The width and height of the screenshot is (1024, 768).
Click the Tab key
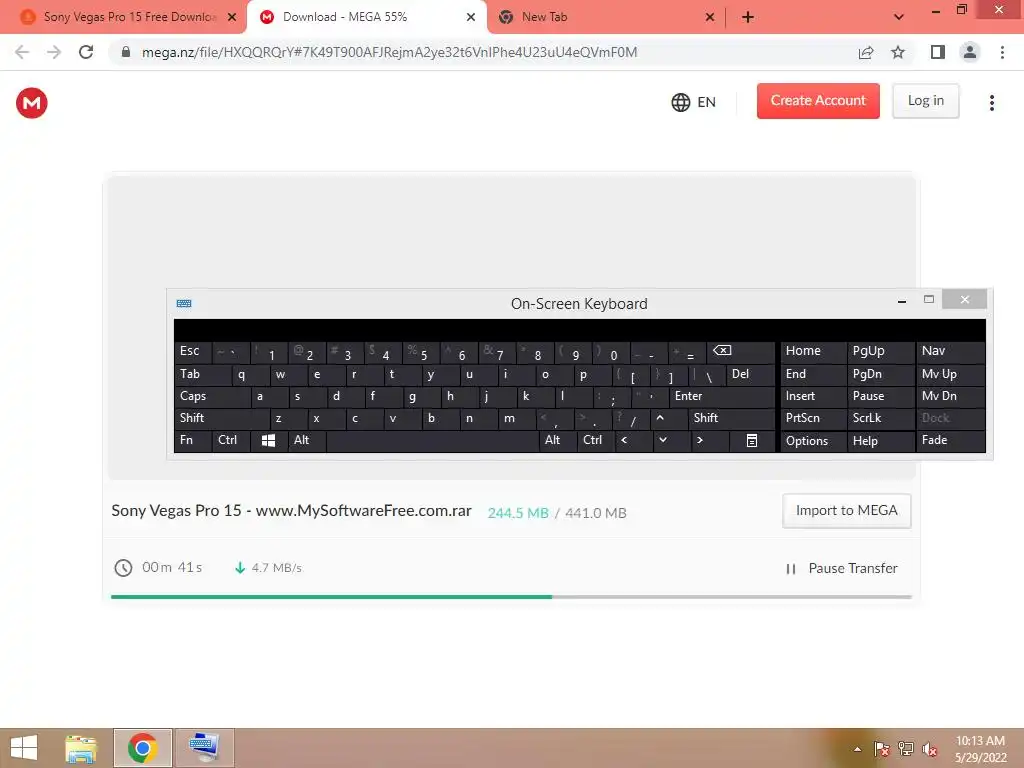(x=202, y=374)
